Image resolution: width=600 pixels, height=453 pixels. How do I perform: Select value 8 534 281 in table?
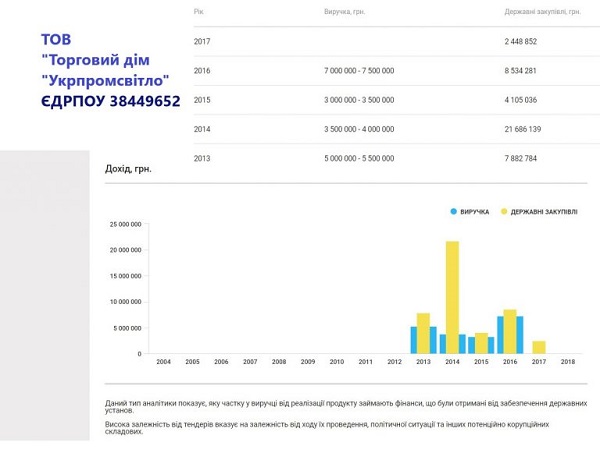[x=520, y=70]
